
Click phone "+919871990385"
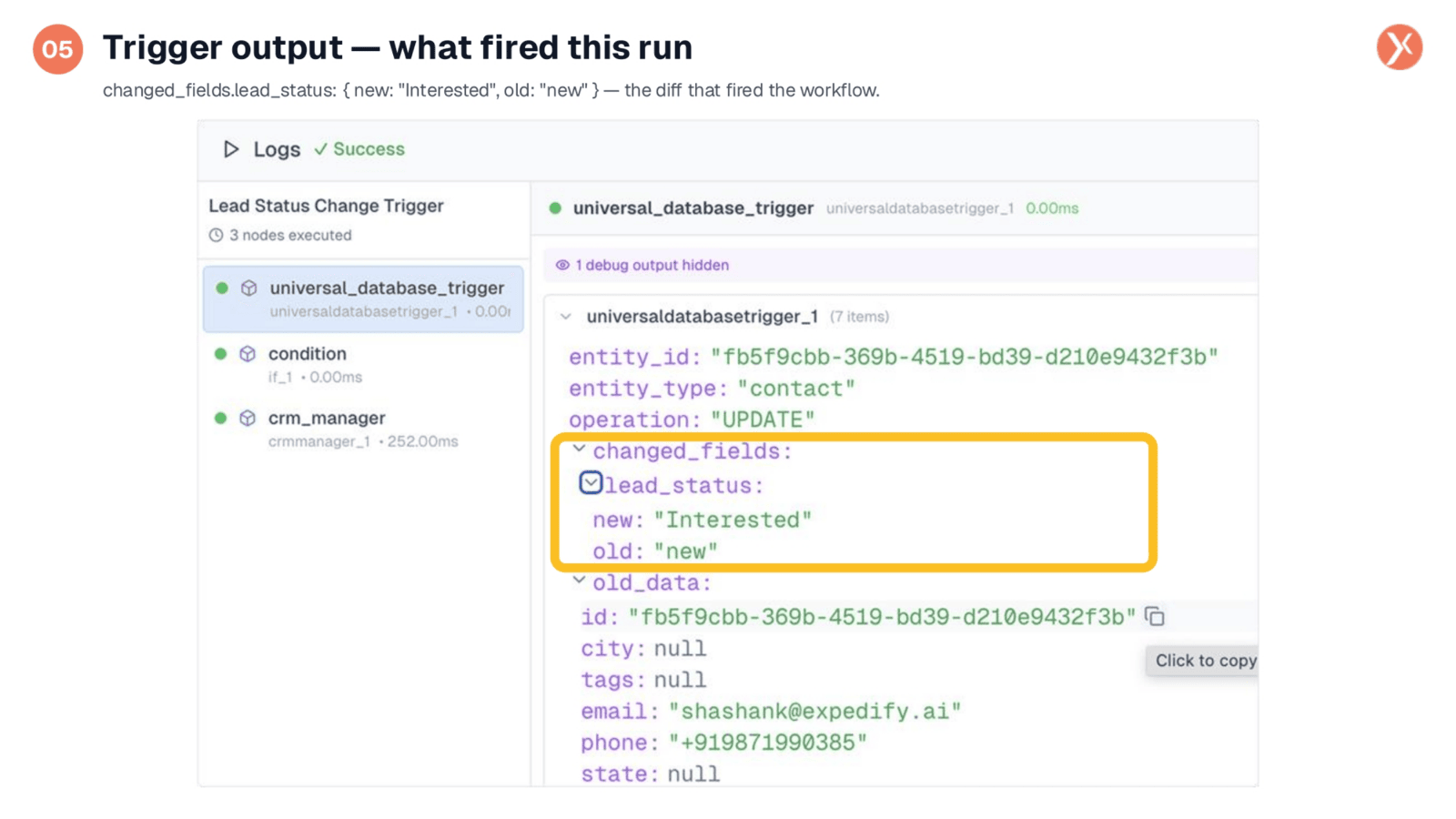[767, 743]
